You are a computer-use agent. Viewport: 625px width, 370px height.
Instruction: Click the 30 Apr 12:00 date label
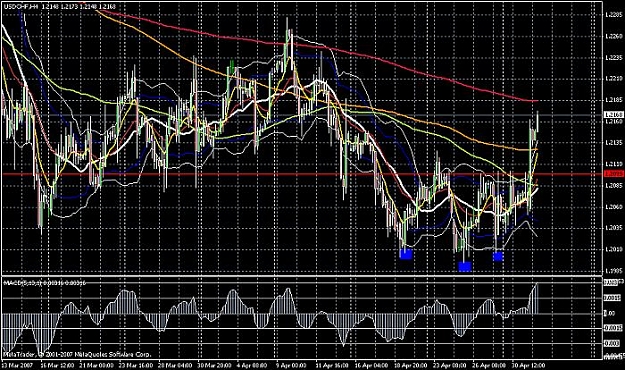tap(528, 365)
